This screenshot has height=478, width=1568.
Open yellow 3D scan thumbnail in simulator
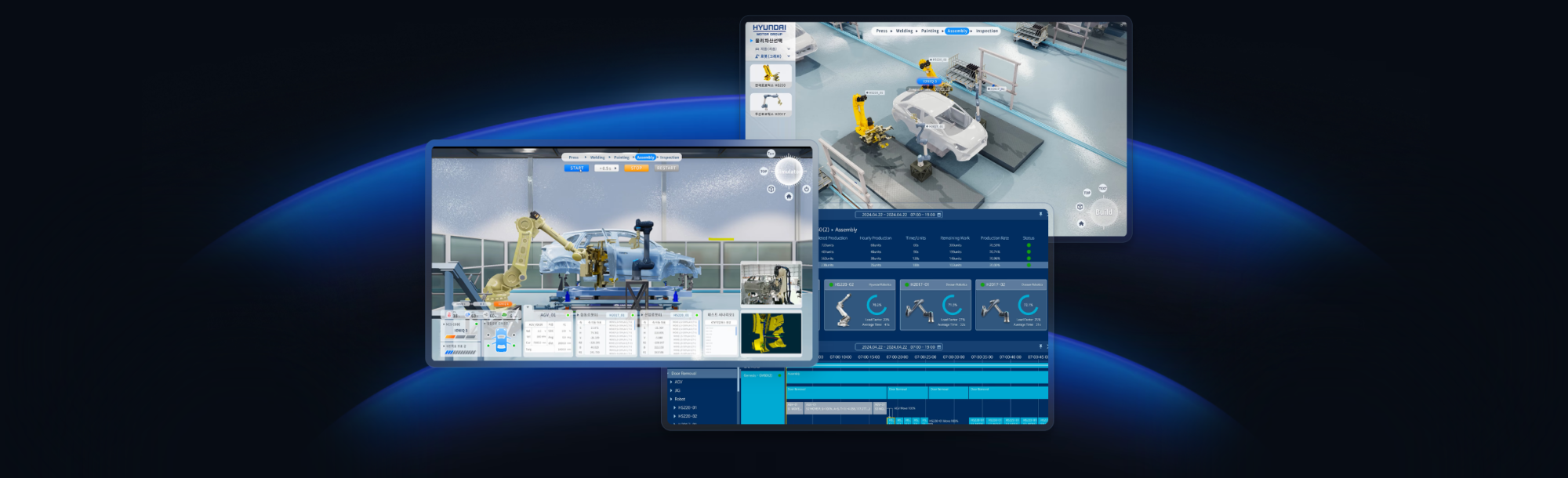771,333
